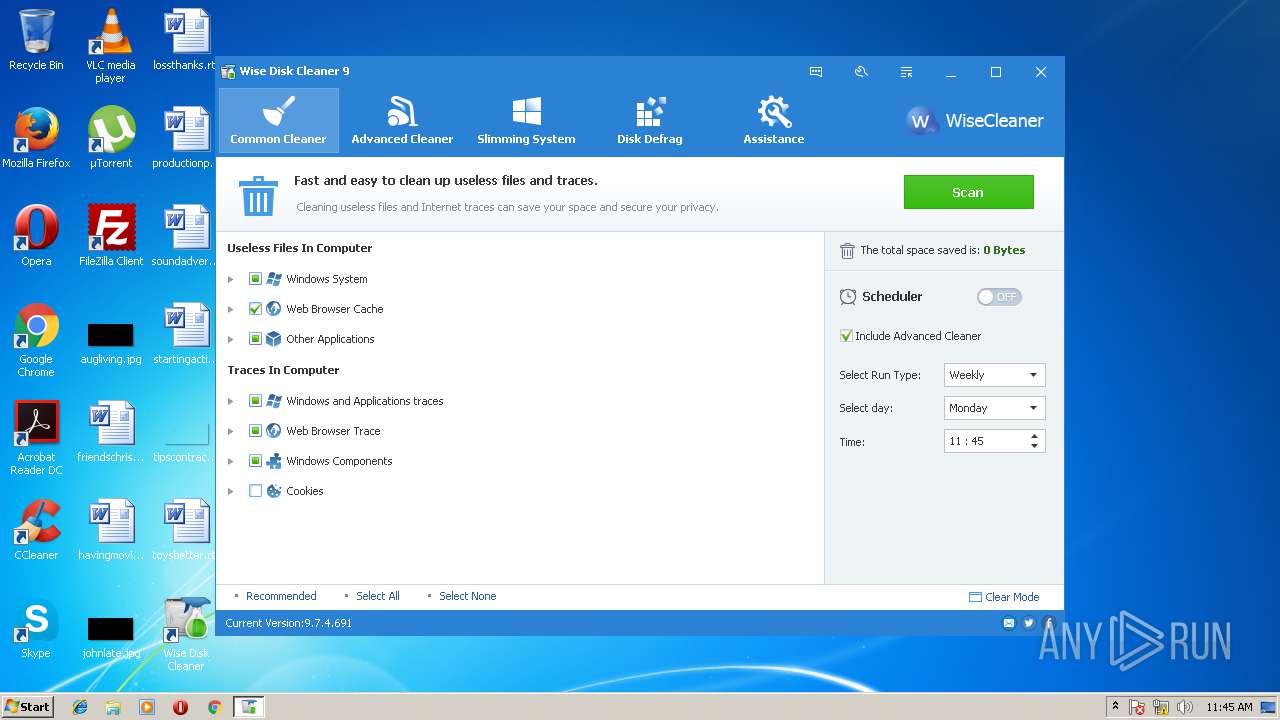Open the Select Run Type dropdown
Viewport: 1280px width, 720px height.
994,375
